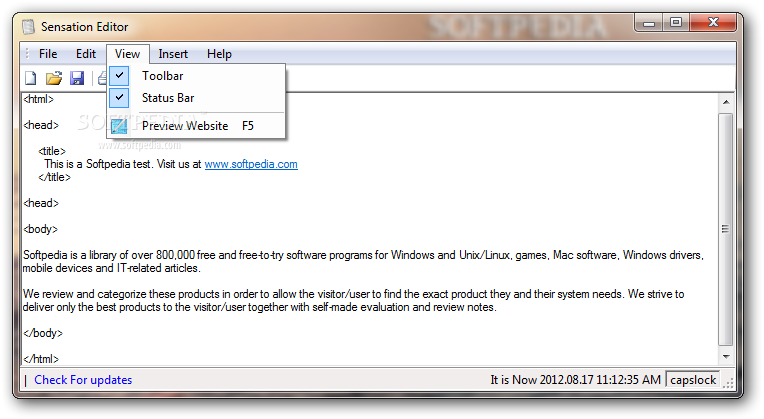Screen dimensions: 764x419
Task: Click the www.softpedia.com hyperlink
Action: pyautogui.click(x=251, y=164)
